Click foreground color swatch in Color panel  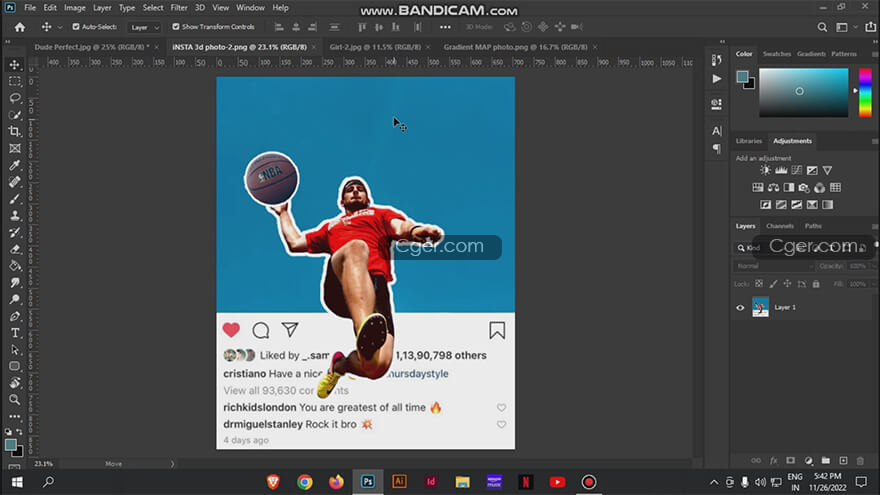coord(742,76)
